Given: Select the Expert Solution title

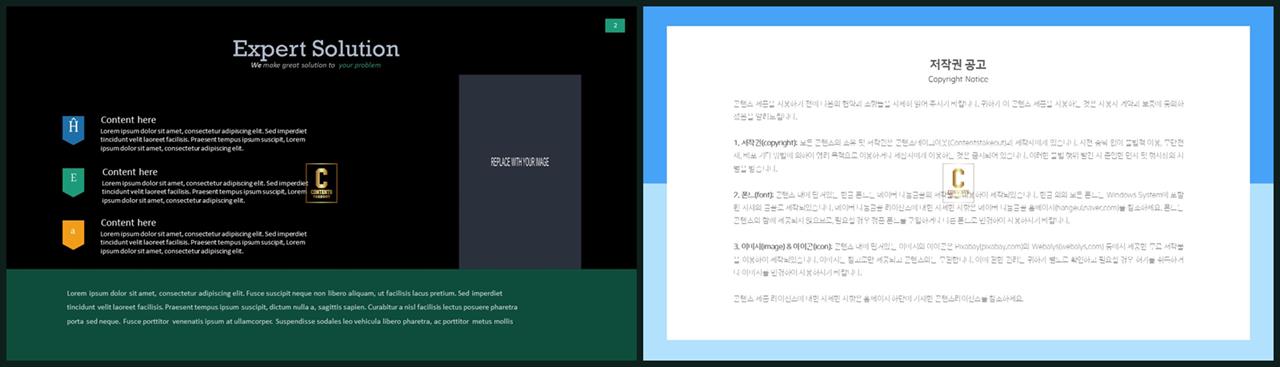Looking at the screenshot, I should 316,49.
